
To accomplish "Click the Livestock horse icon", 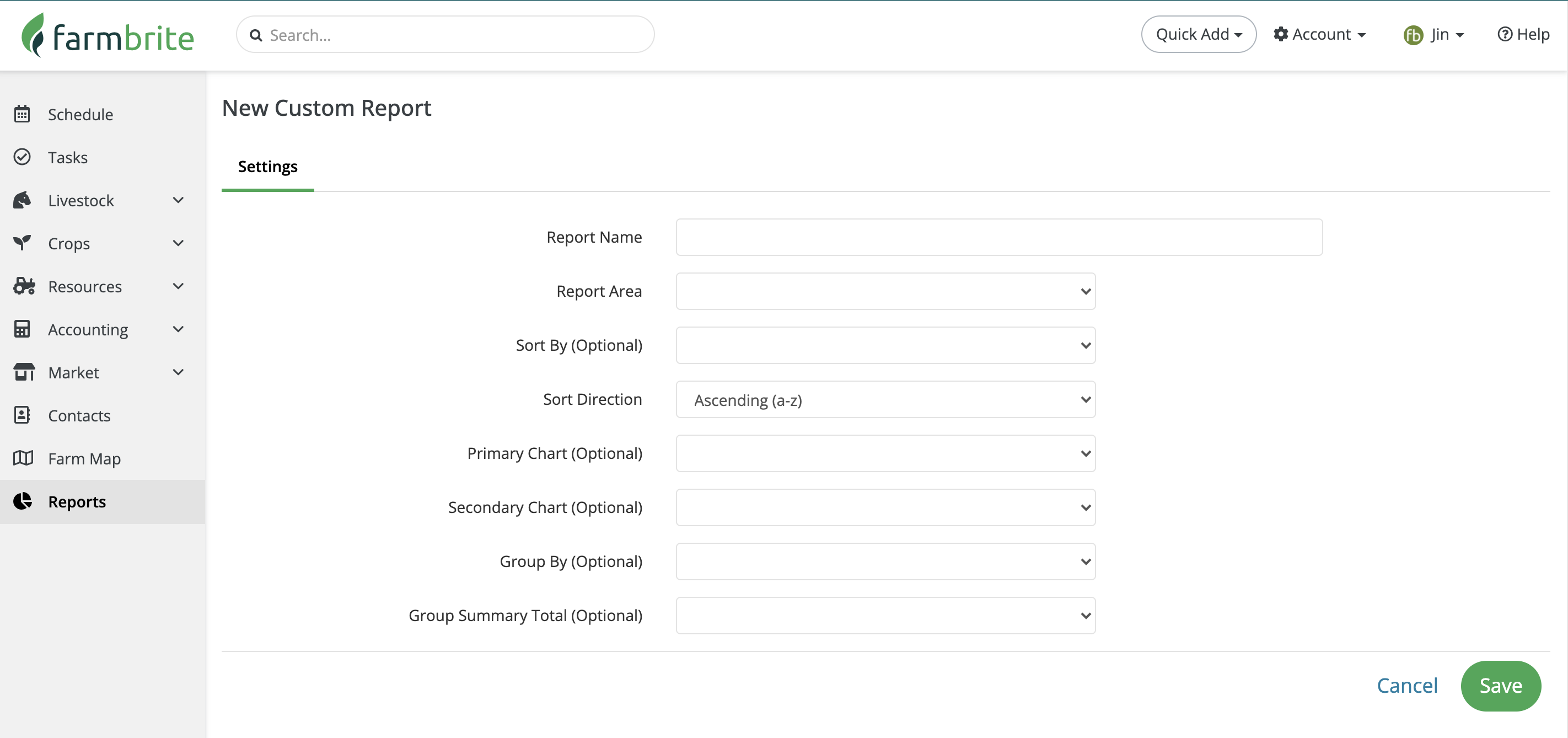I will click(x=22, y=200).
